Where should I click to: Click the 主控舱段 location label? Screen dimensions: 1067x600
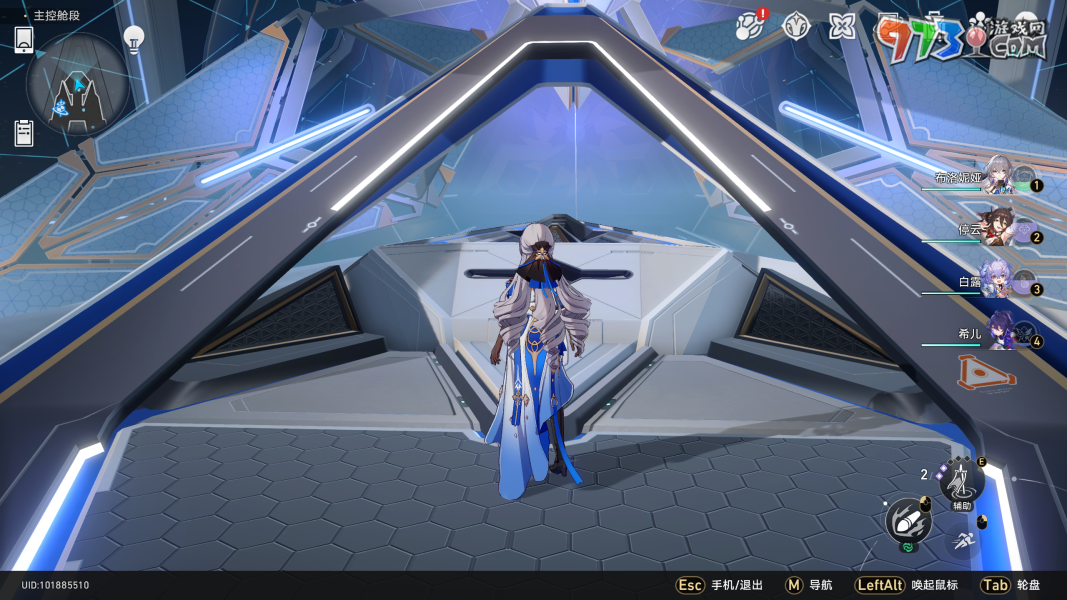pyautogui.click(x=56, y=16)
